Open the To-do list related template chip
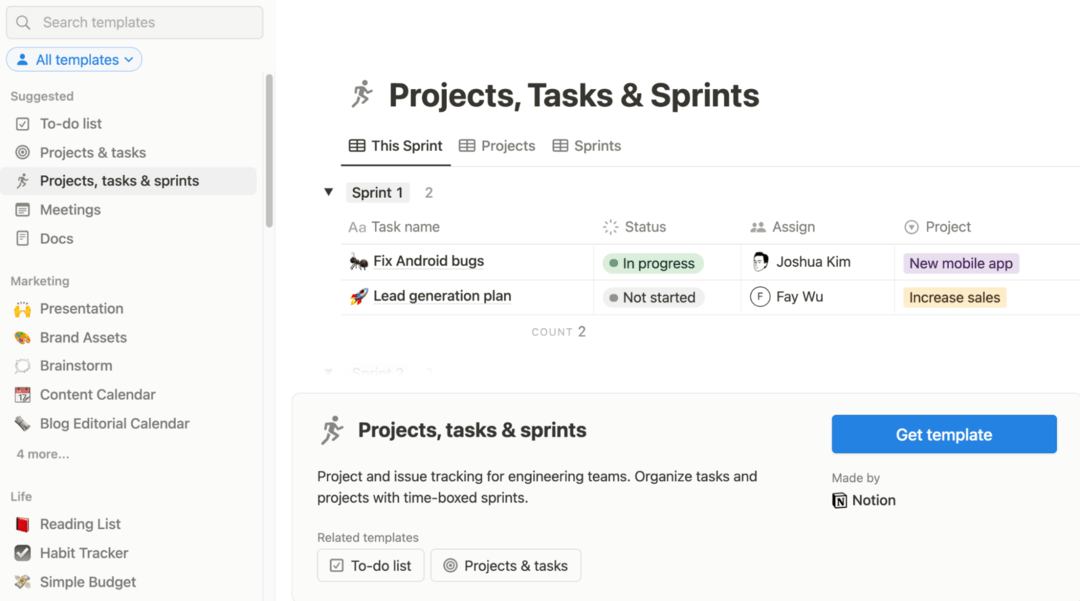The width and height of the screenshot is (1080, 601). click(370, 566)
